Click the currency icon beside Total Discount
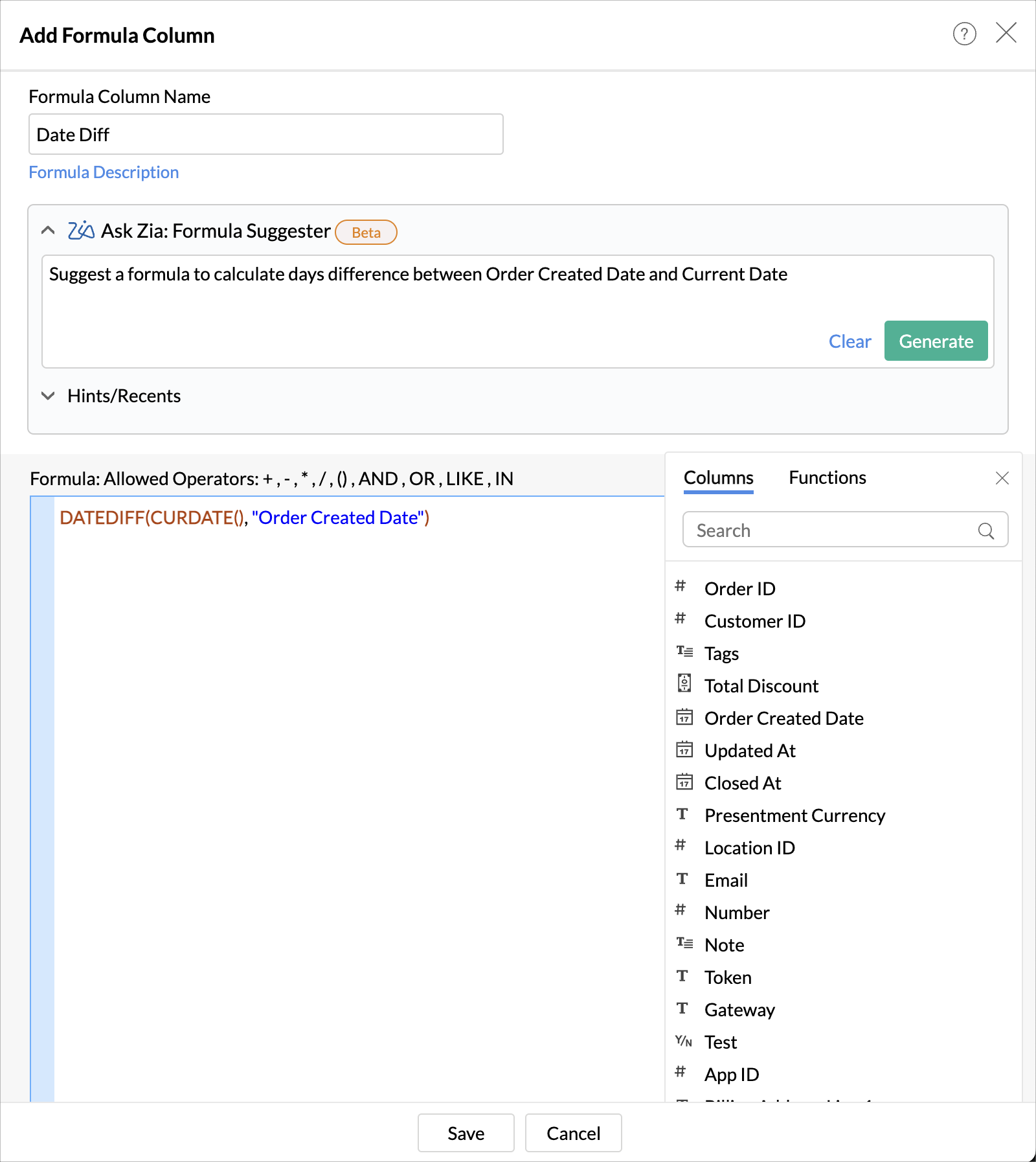The width and height of the screenshot is (1036, 1162). tap(684, 684)
